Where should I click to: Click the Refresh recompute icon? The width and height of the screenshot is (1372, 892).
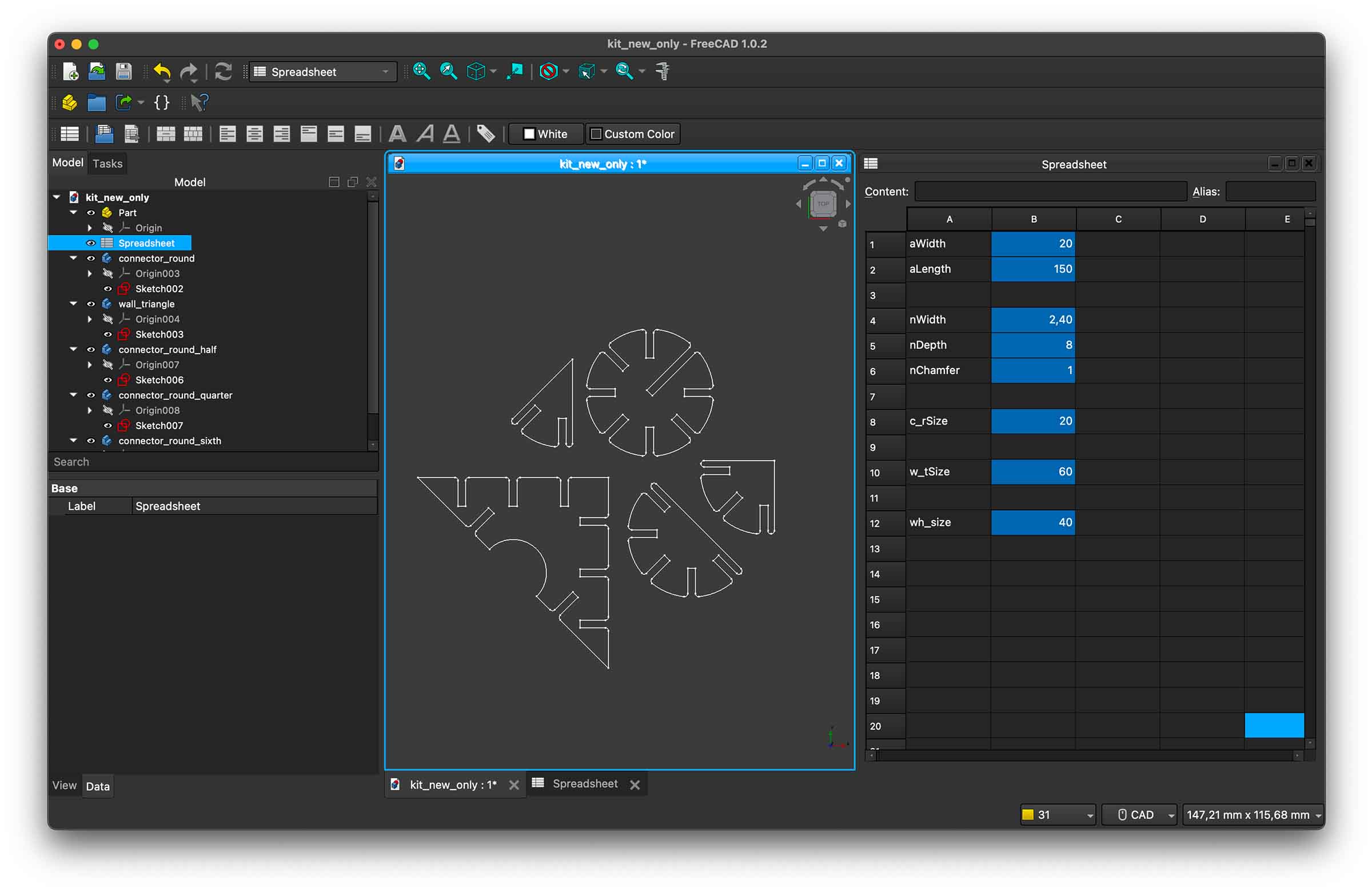(223, 71)
